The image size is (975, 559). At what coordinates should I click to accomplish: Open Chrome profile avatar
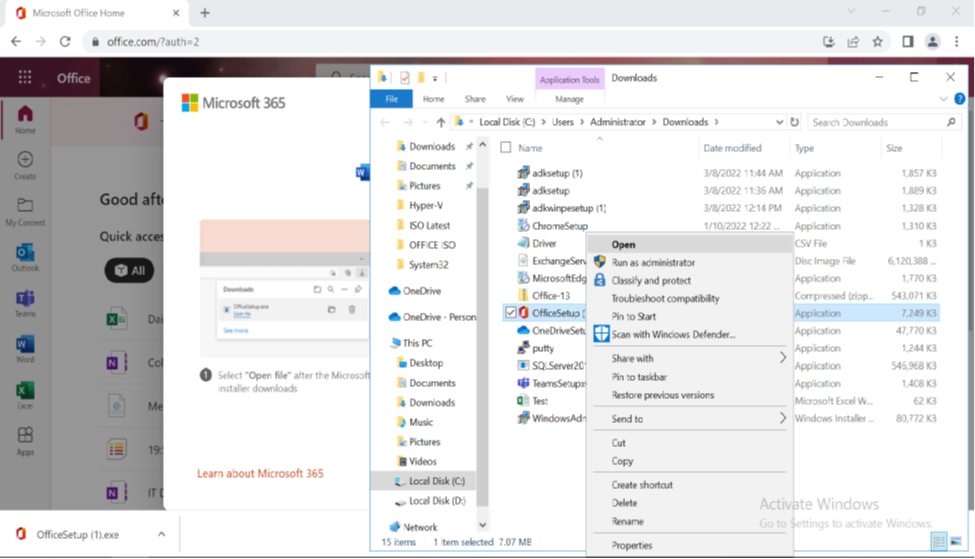(932, 42)
